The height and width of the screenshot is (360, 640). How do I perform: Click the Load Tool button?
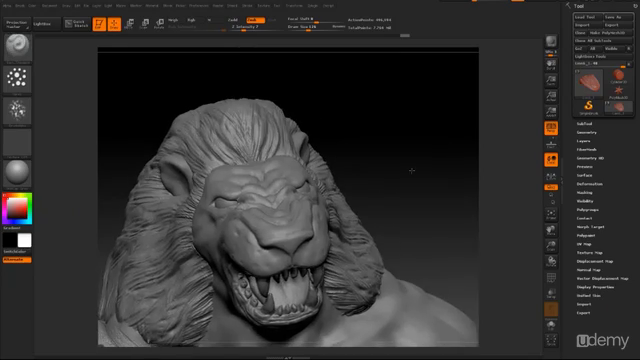[588, 17]
